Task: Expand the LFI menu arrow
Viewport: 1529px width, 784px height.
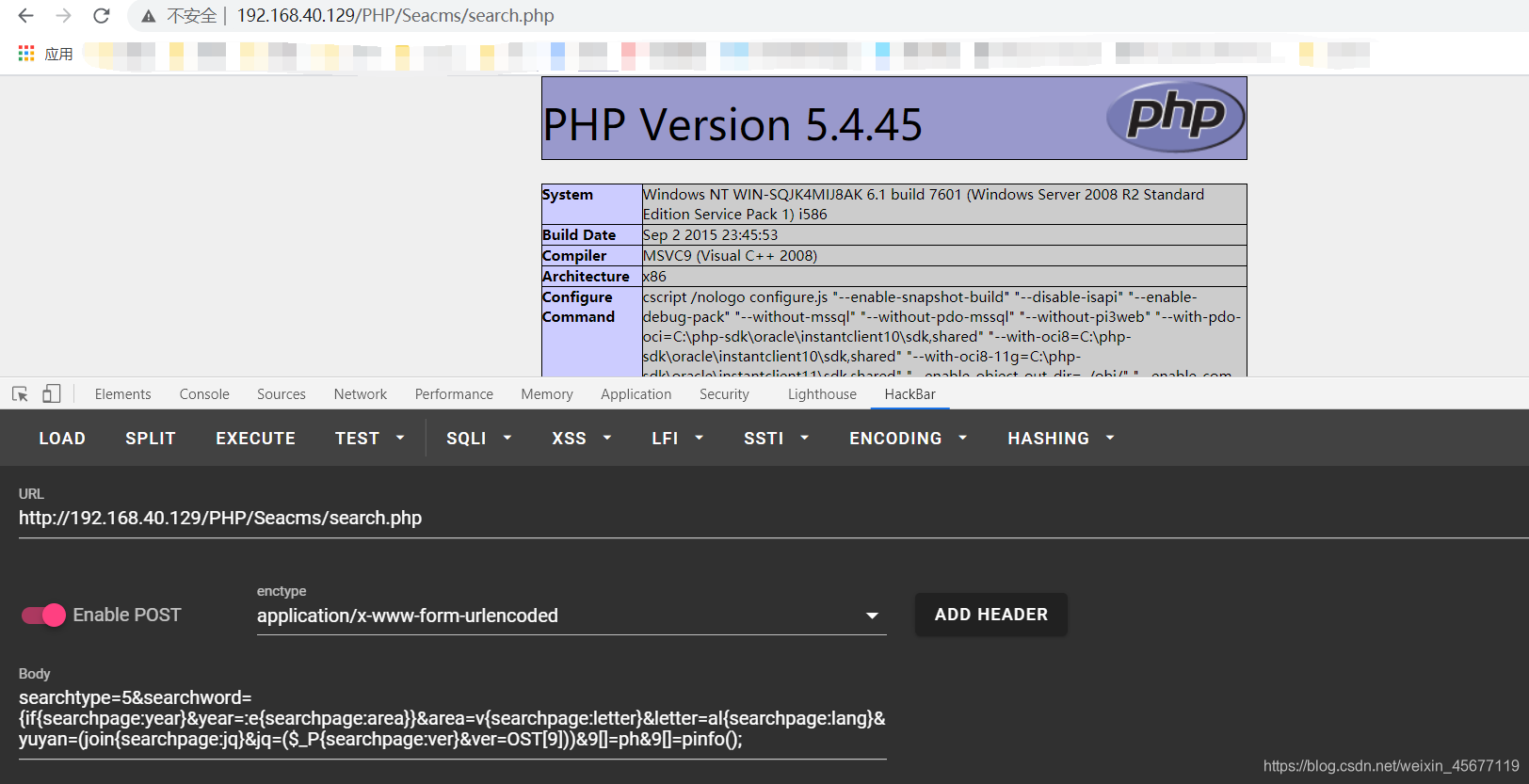Action: [700, 438]
